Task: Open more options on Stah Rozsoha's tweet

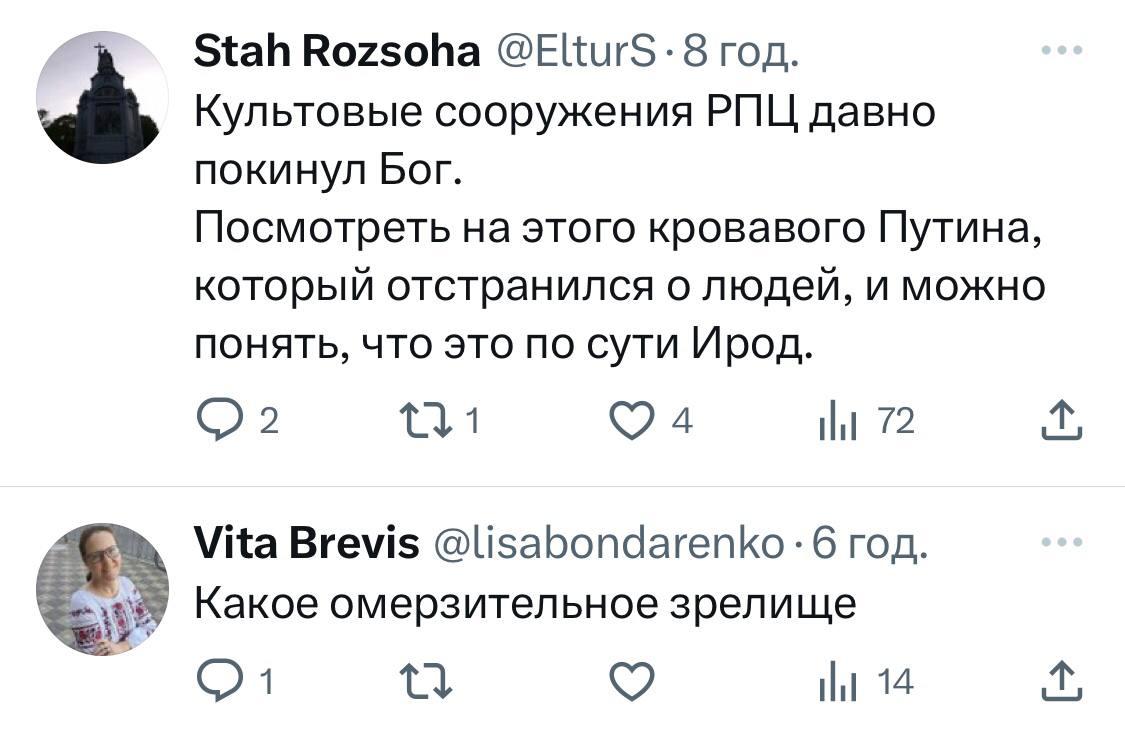Action: [x=1061, y=50]
